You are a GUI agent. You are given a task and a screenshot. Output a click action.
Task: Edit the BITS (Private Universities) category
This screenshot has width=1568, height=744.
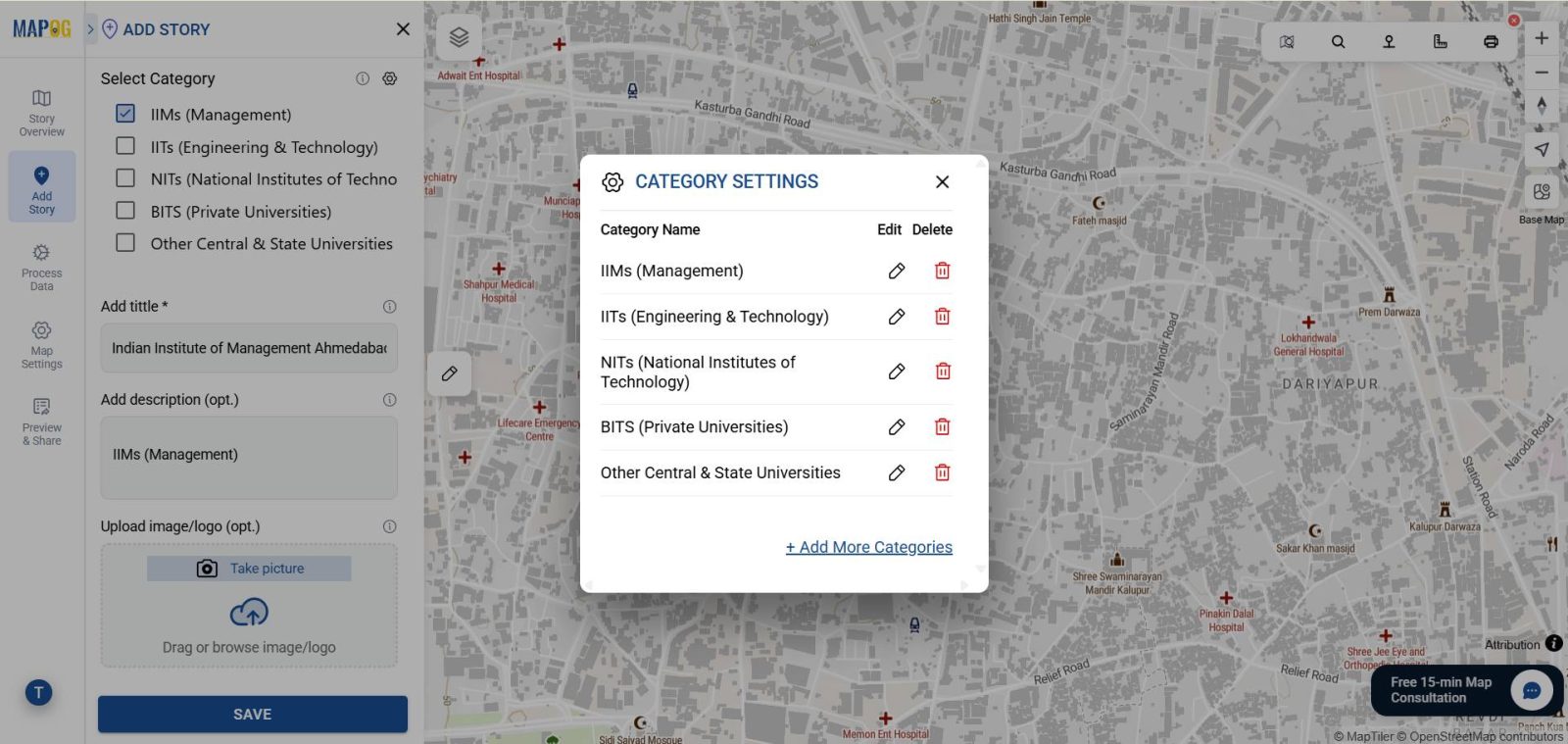(x=896, y=427)
